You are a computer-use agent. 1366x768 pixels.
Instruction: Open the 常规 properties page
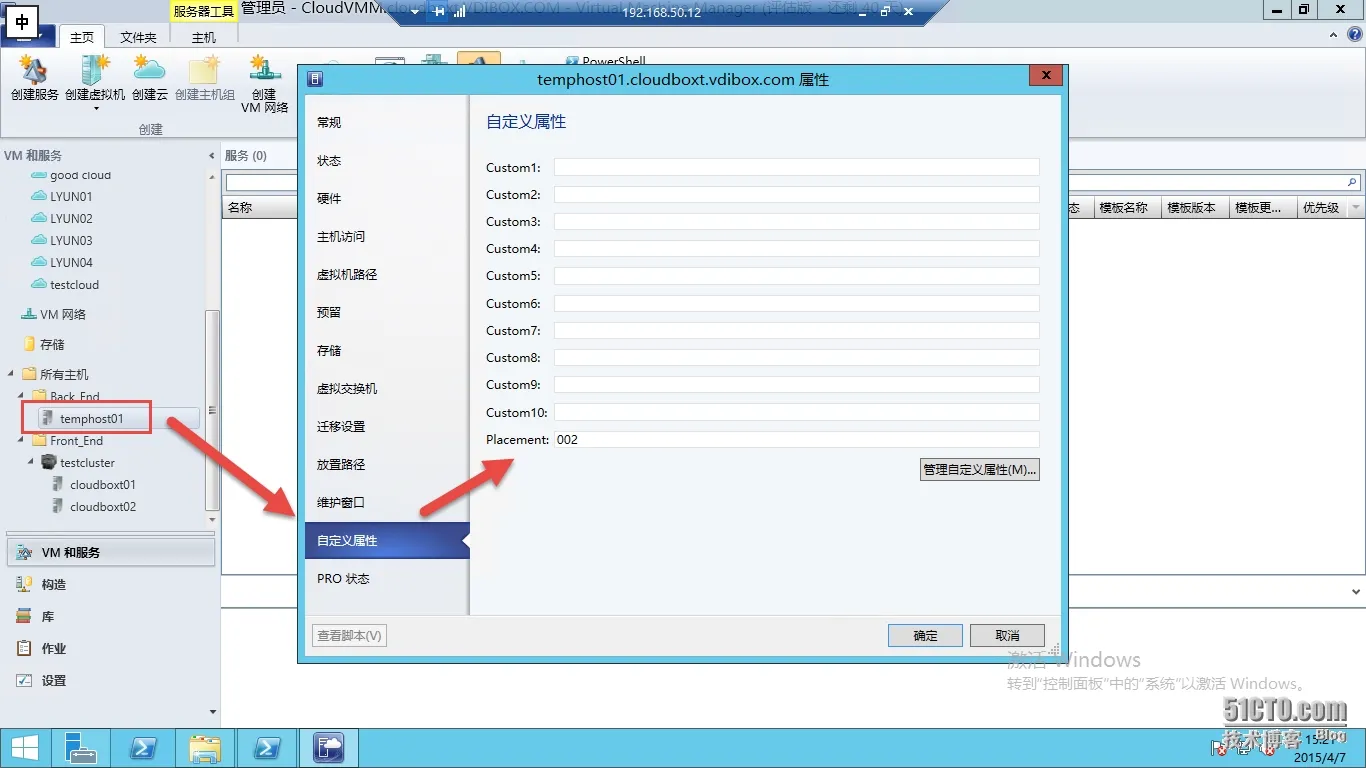(386, 122)
